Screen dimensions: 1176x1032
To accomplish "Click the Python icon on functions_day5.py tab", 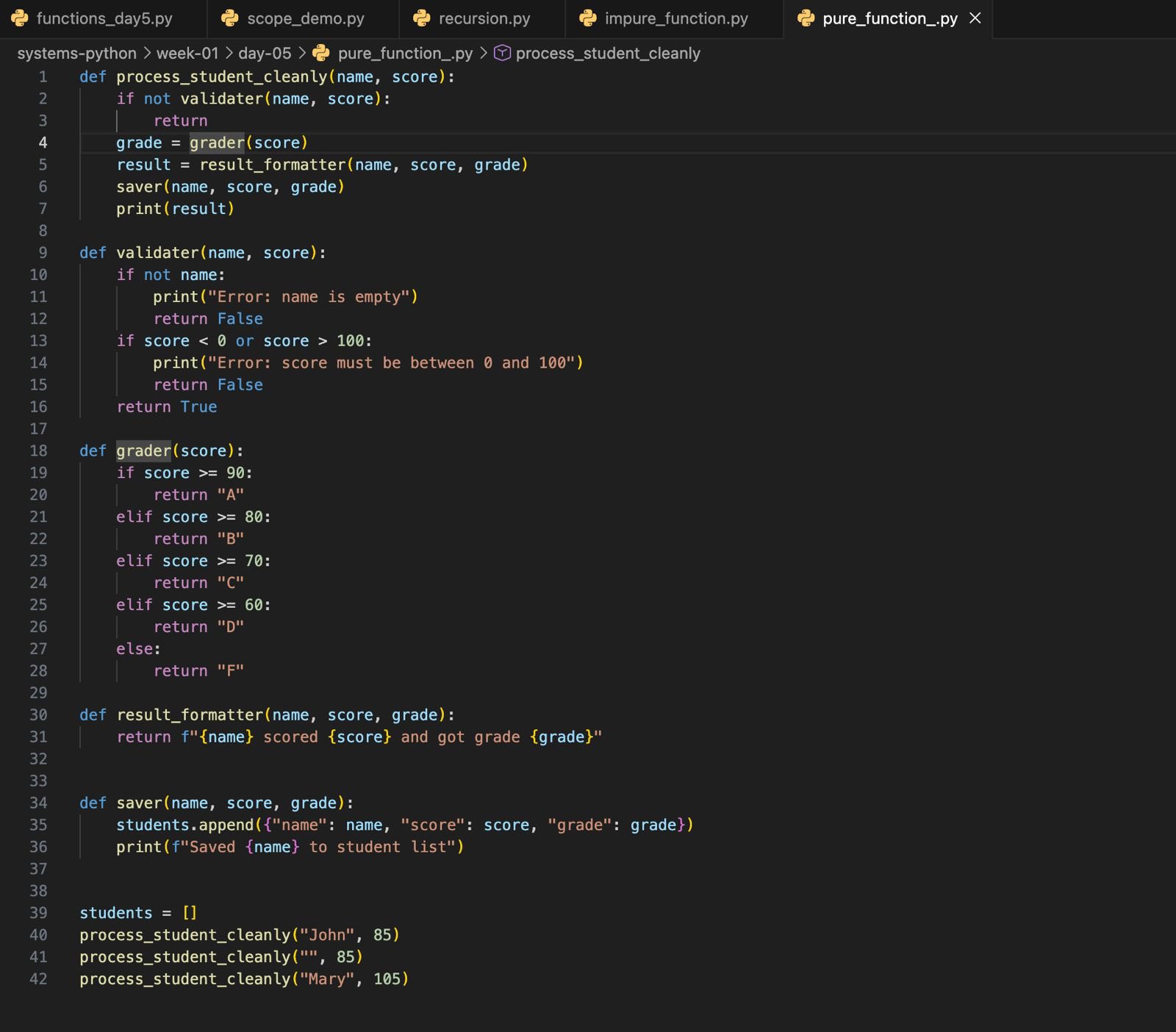I will point(20,18).
